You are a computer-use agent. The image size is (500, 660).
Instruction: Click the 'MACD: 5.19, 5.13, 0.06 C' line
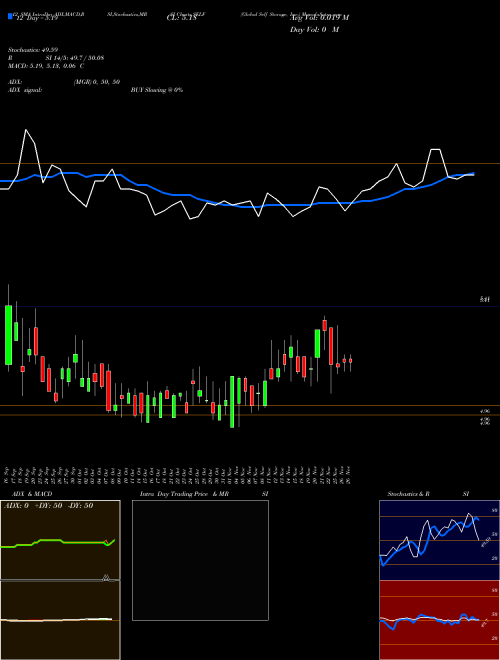(46, 66)
